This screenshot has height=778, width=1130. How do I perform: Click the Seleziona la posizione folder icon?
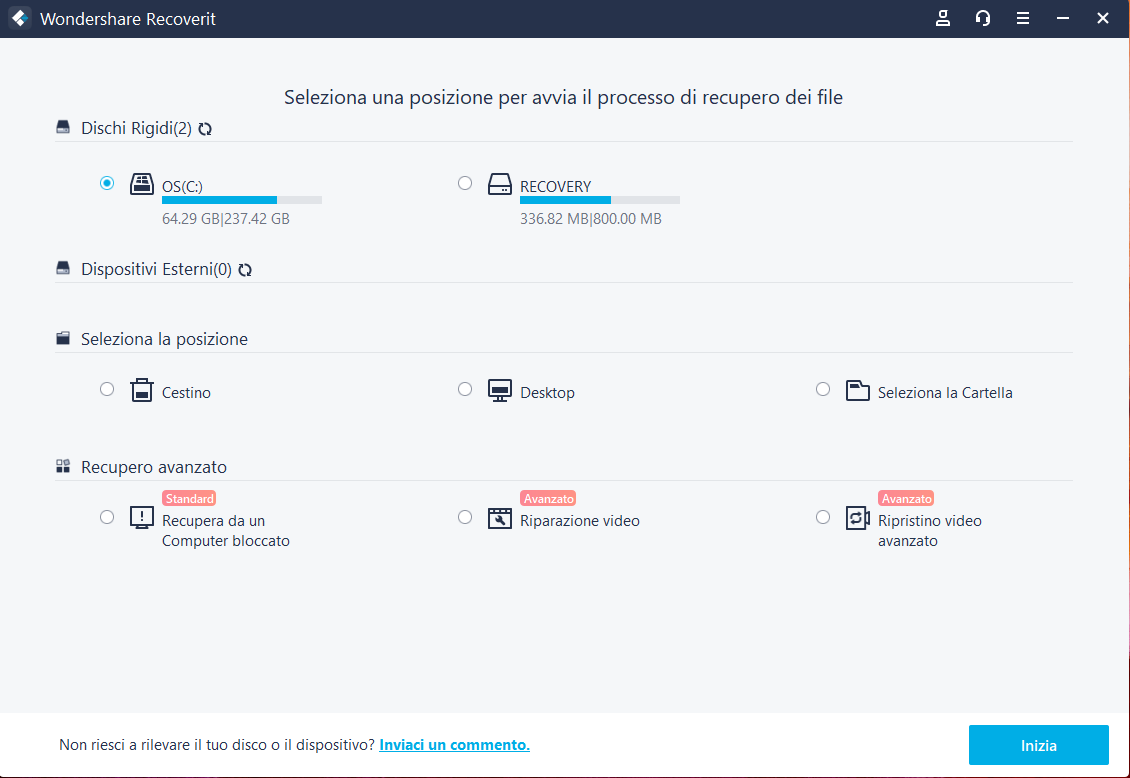[x=63, y=339]
